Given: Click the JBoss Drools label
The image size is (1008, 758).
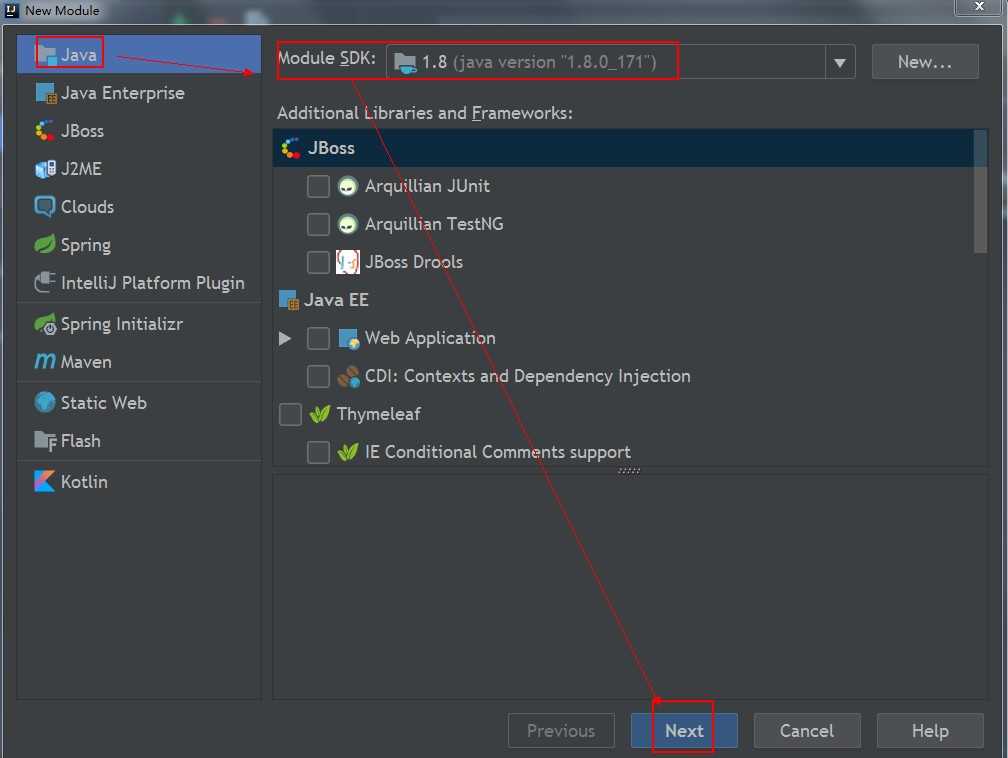Looking at the screenshot, I should (x=413, y=262).
